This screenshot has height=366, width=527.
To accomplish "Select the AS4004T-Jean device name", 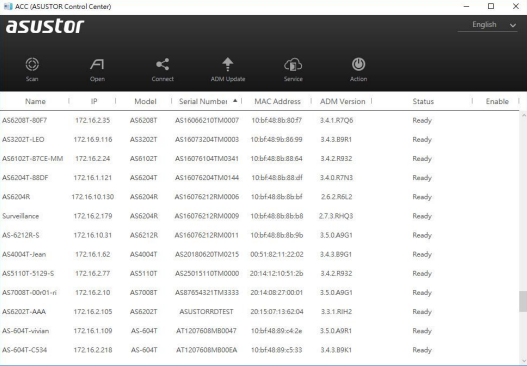I will pyautogui.click(x=24, y=254).
